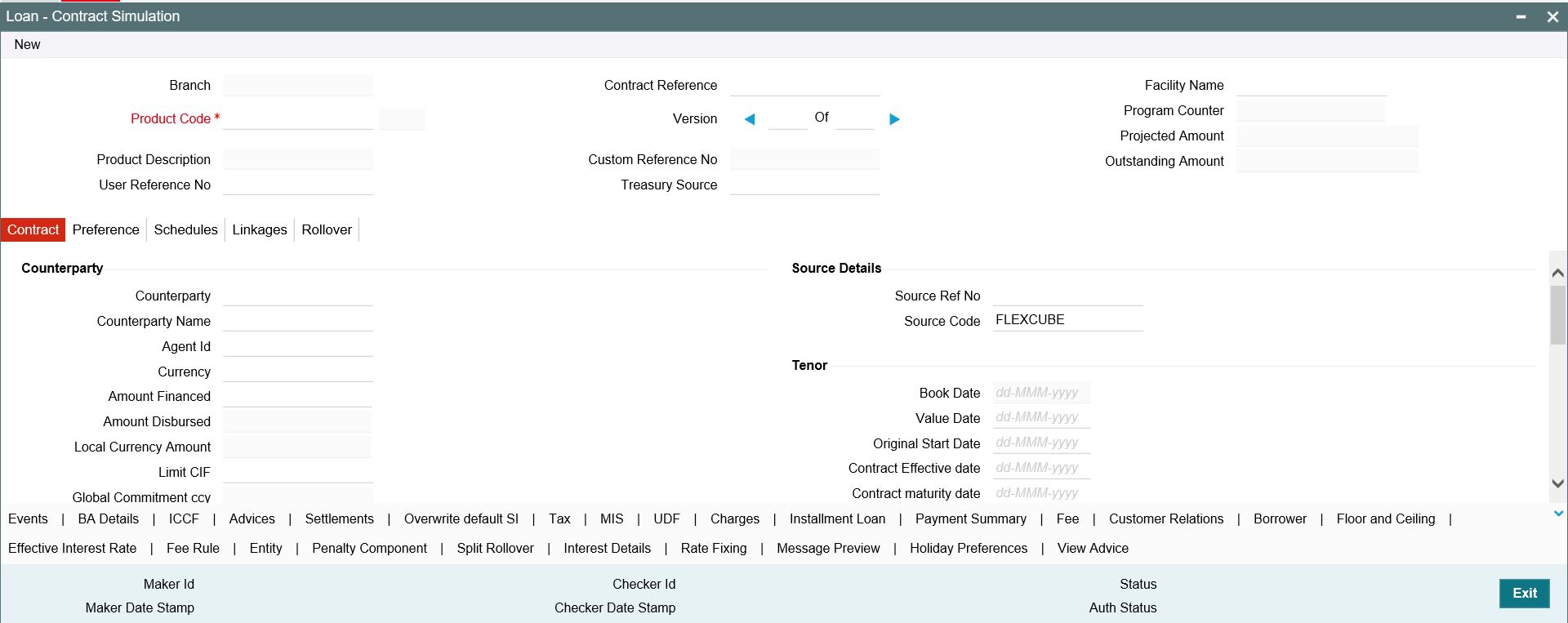
Task: Open the Contract tab
Action: coord(33,229)
